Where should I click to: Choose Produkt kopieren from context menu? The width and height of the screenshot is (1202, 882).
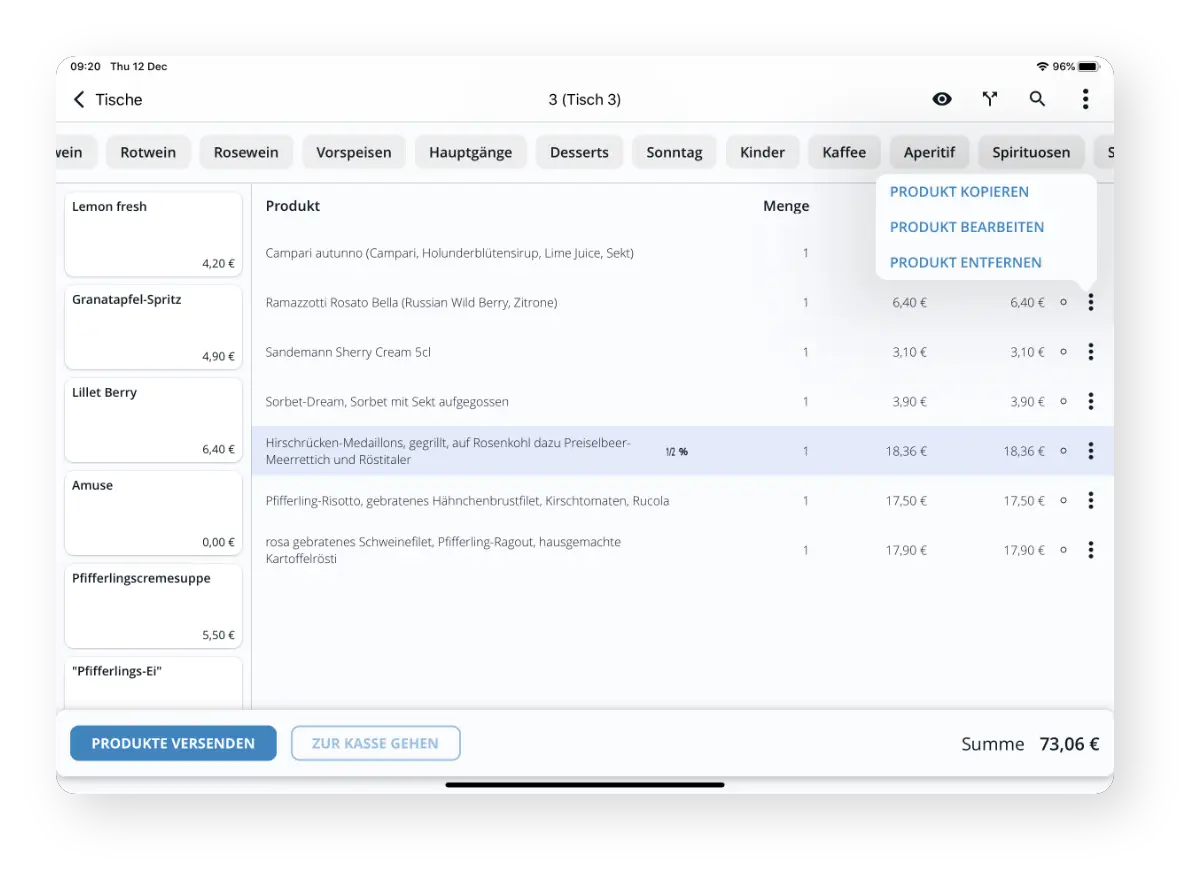[x=959, y=192]
